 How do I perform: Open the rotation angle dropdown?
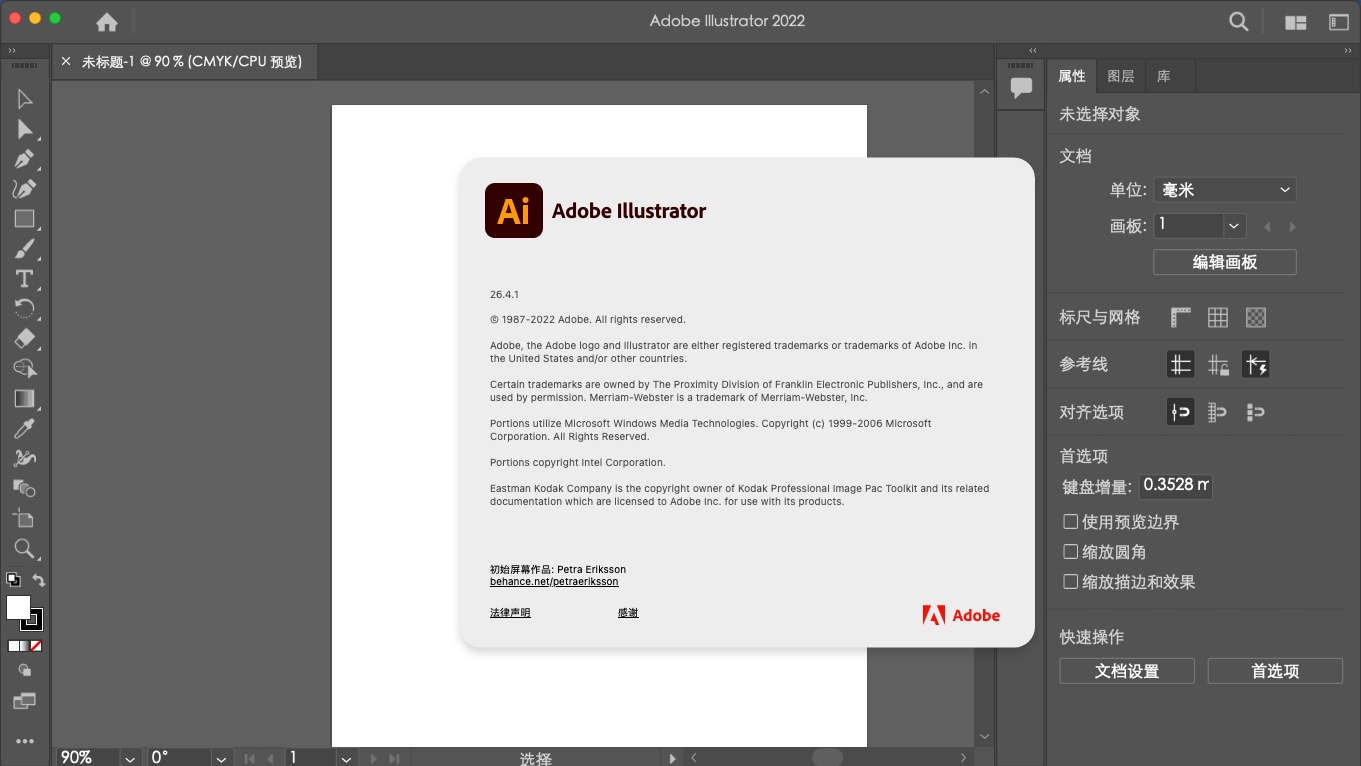click(220, 758)
